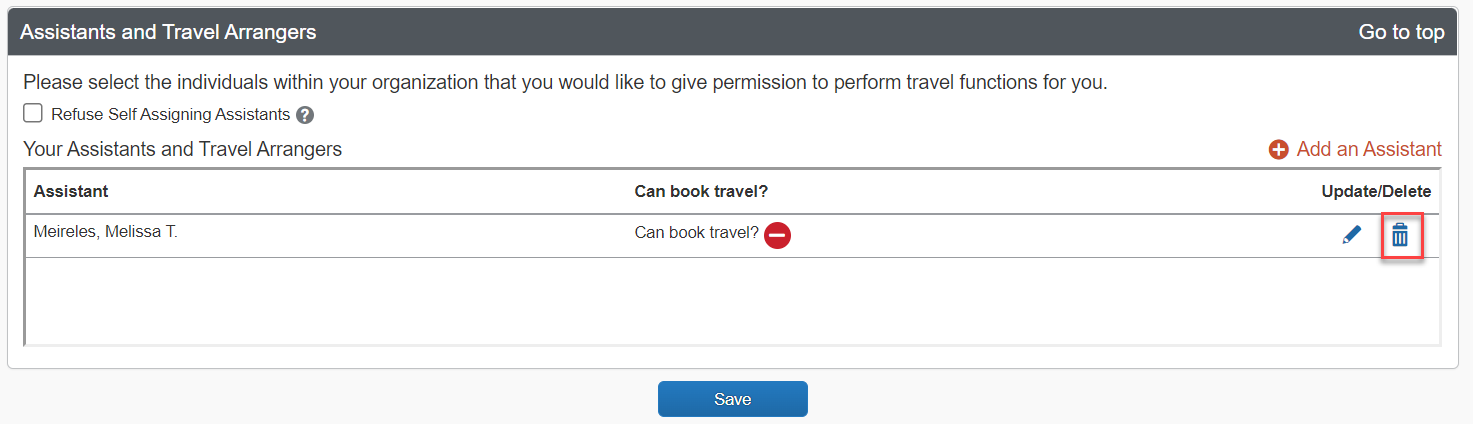Click the red minus icon for booking travel
The width and height of the screenshot is (1473, 424).
tap(778, 236)
